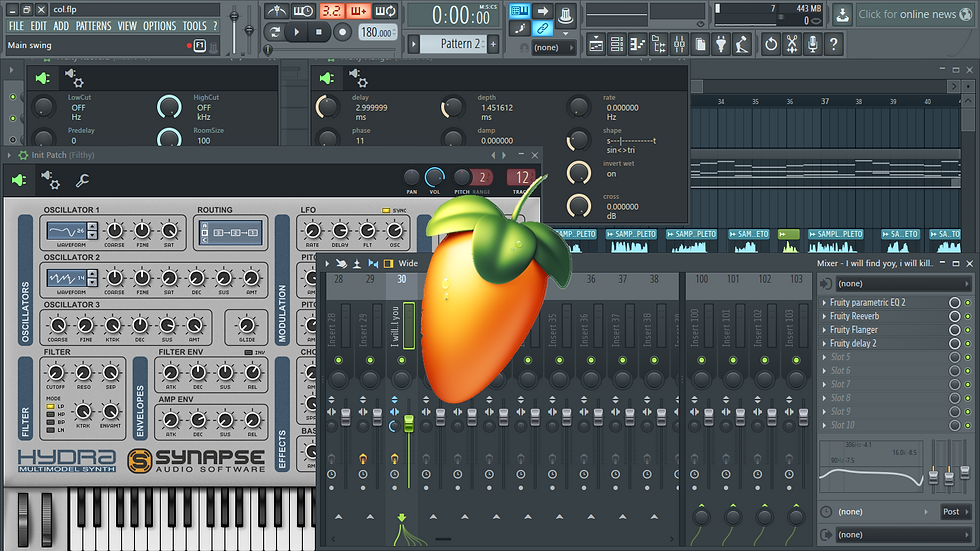980x551 pixels.
Task: Open the Post dropdown in mixer
Action: point(956,512)
